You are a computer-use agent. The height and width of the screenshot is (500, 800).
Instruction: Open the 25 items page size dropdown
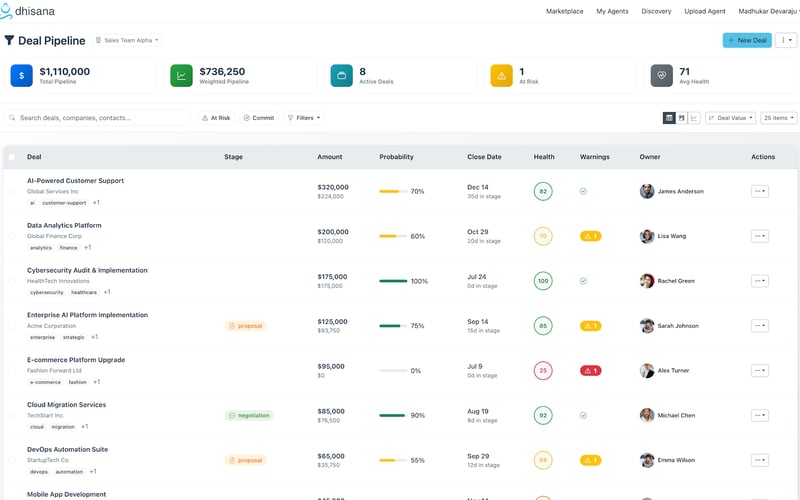coord(779,118)
